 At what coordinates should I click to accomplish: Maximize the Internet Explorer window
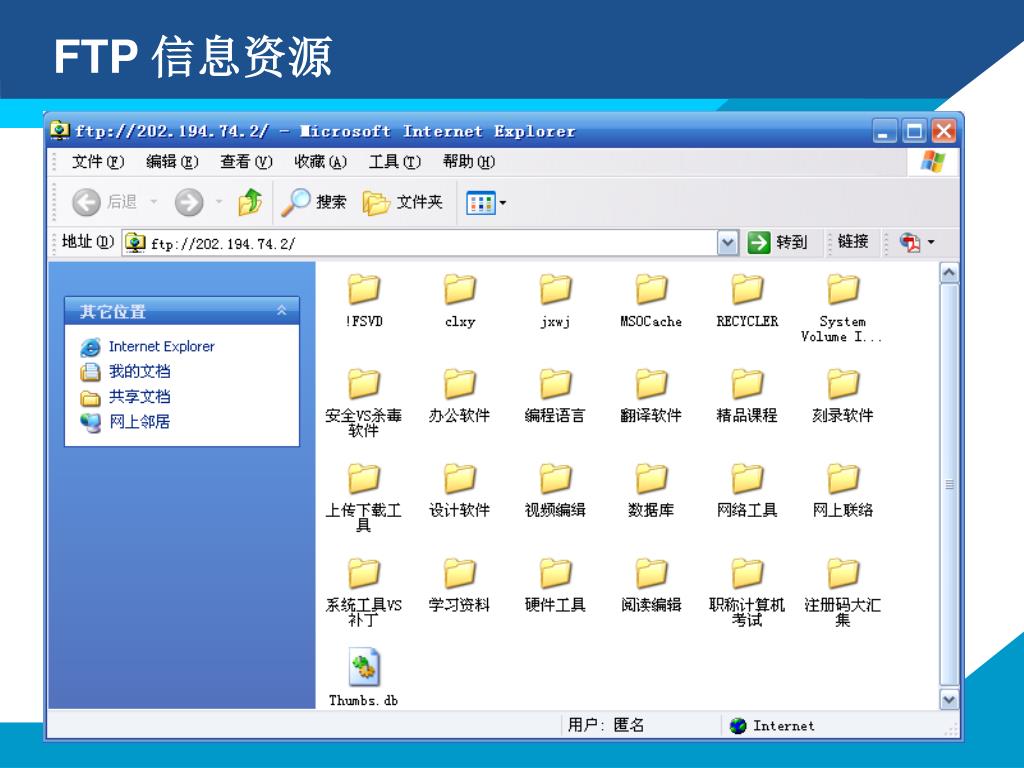914,131
